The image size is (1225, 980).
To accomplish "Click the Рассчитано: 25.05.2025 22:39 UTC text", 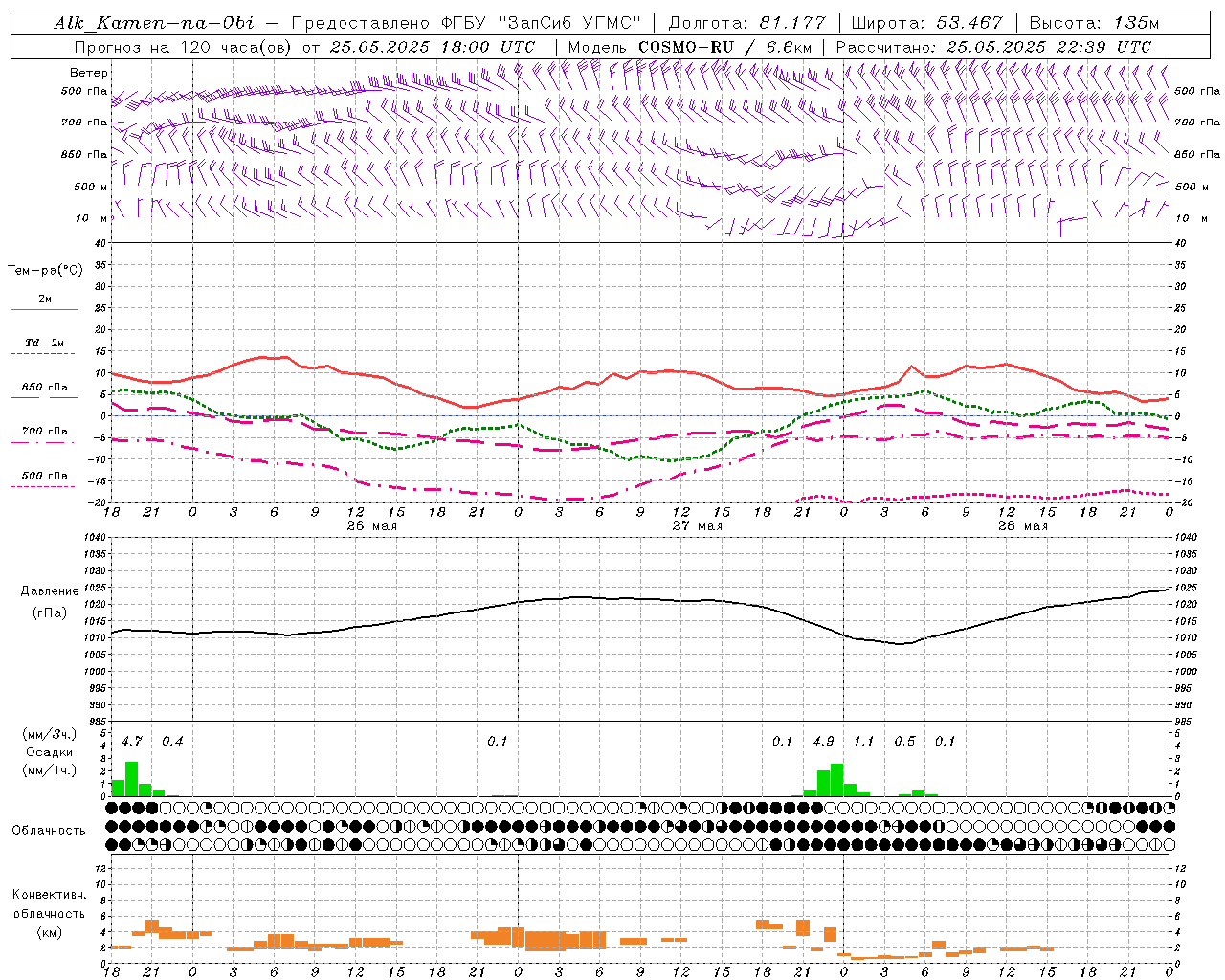I will click(x=993, y=47).
